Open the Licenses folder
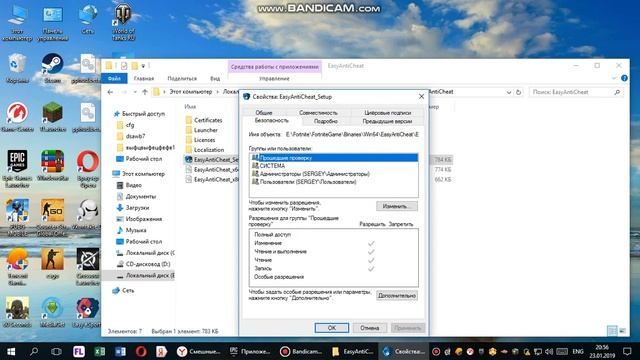The image size is (640, 360). coord(204,140)
